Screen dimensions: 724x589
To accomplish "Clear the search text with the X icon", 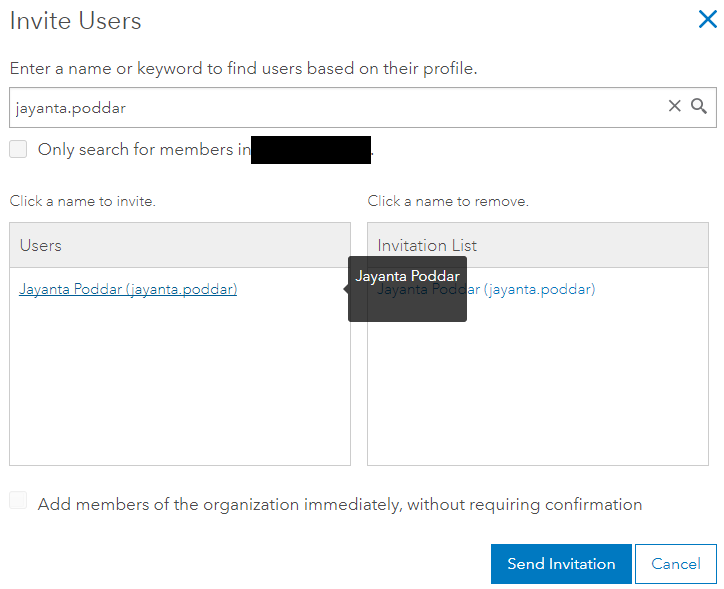I will (x=675, y=106).
